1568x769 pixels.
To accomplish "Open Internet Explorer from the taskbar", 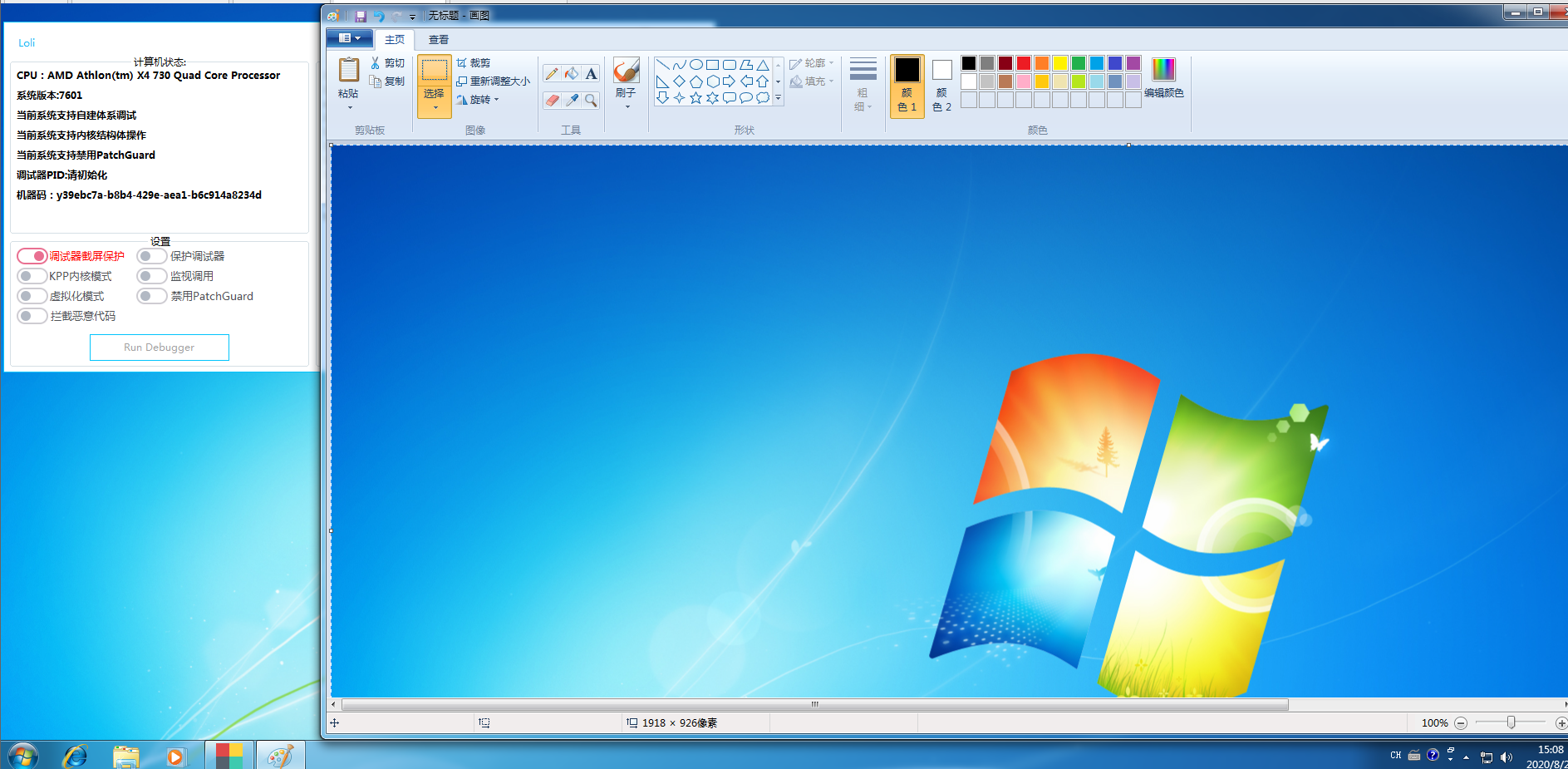I will click(75, 756).
